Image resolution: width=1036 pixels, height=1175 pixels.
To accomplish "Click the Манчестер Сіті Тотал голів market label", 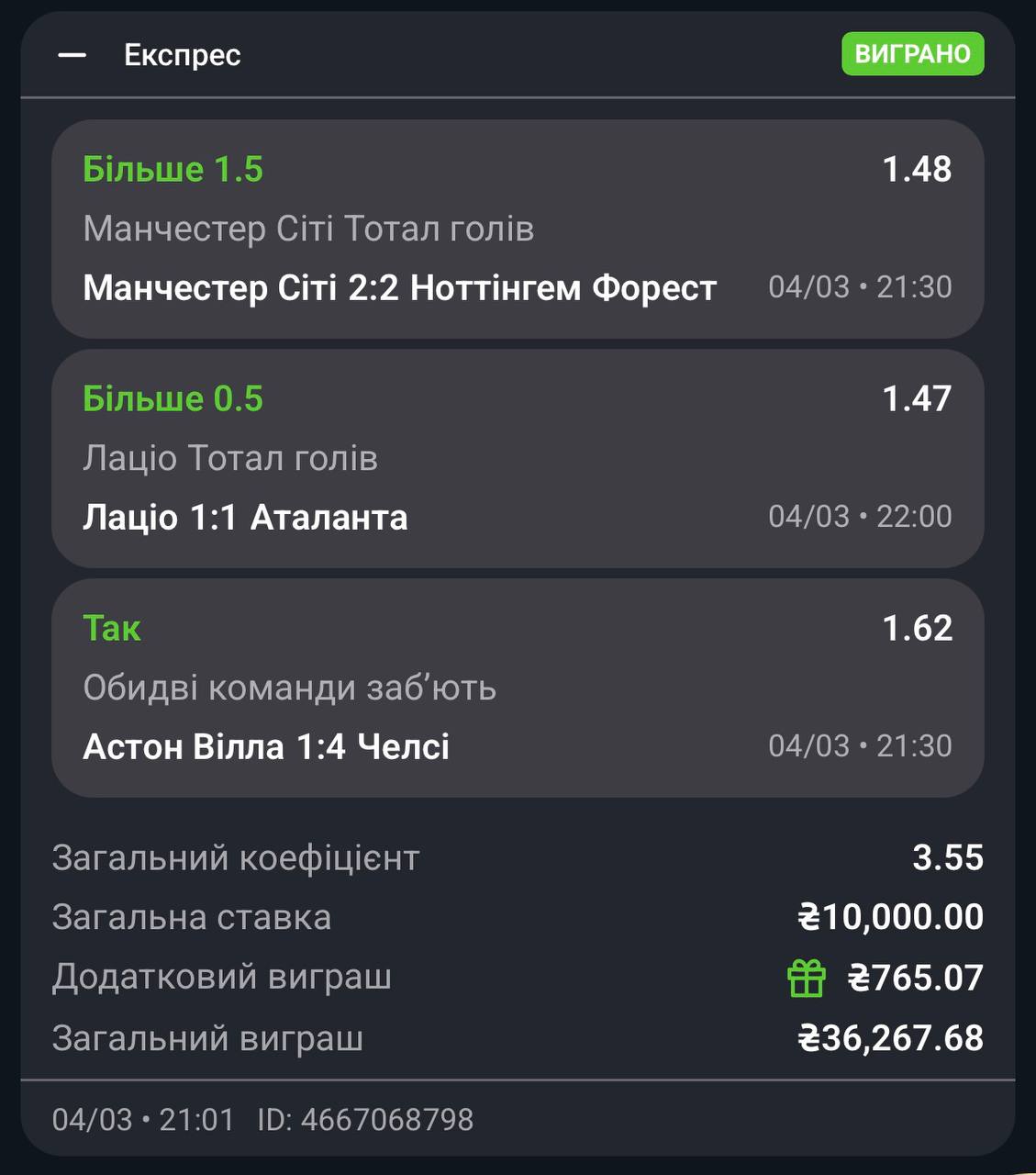I will coord(308,229).
